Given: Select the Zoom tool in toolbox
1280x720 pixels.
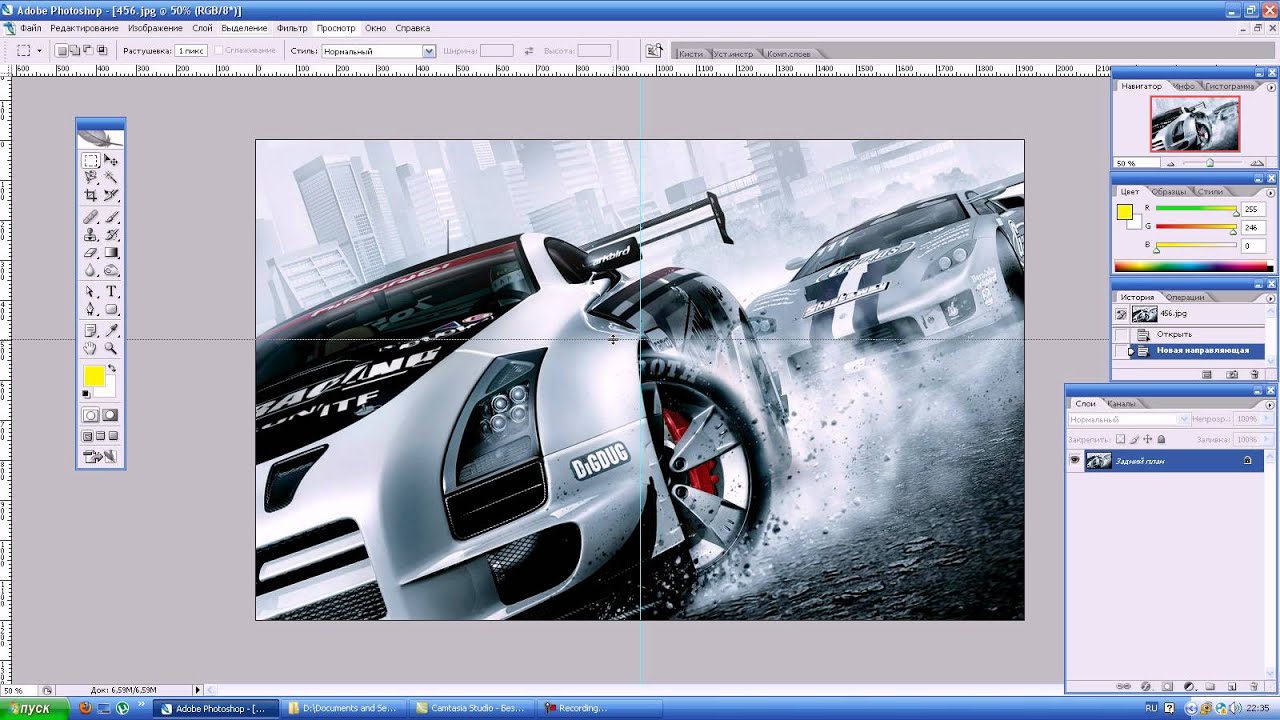Looking at the screenshot, I should point(111,348).
